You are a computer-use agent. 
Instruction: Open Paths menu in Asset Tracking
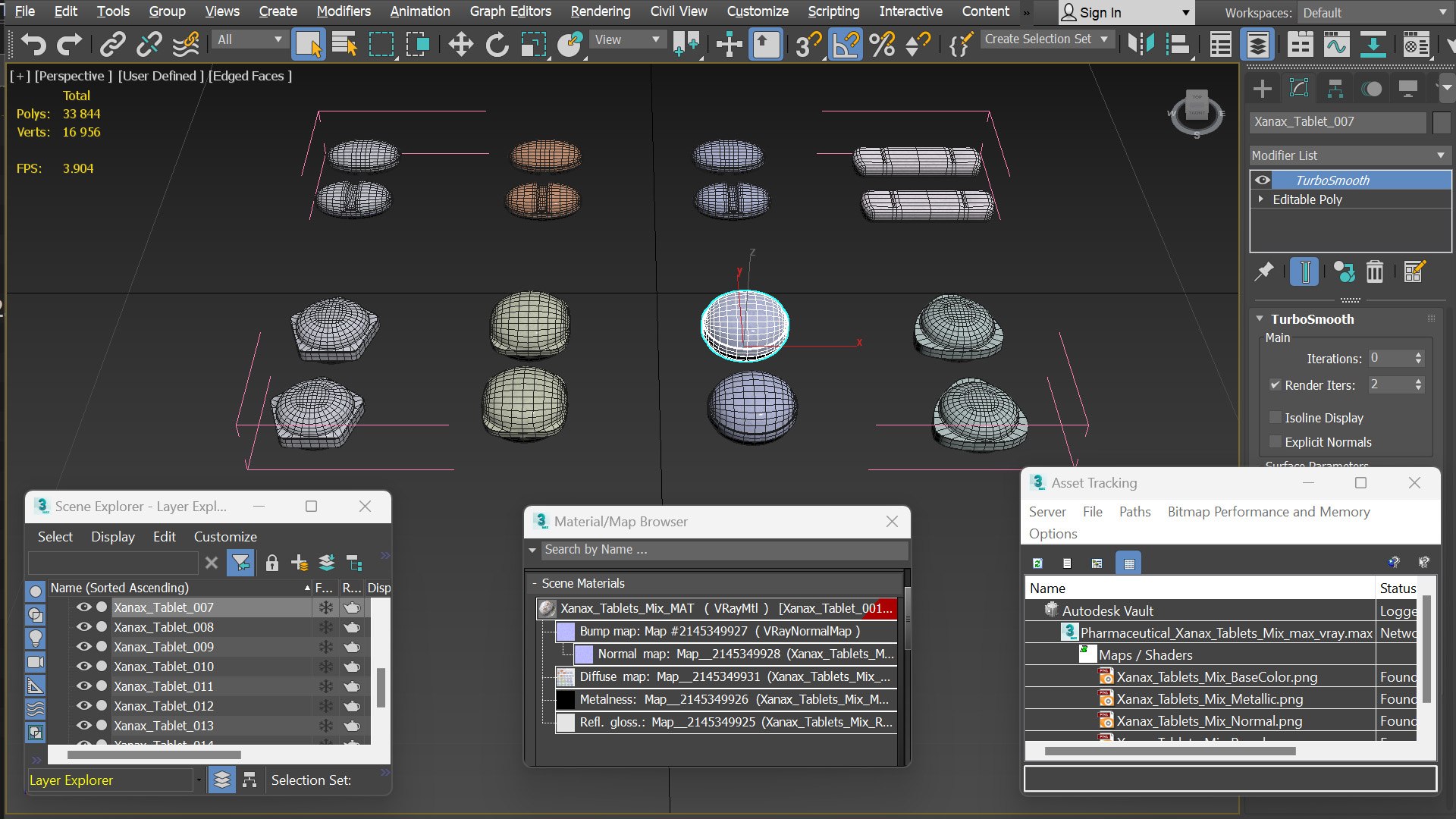pyautogui.click(x=1134, y=512)
